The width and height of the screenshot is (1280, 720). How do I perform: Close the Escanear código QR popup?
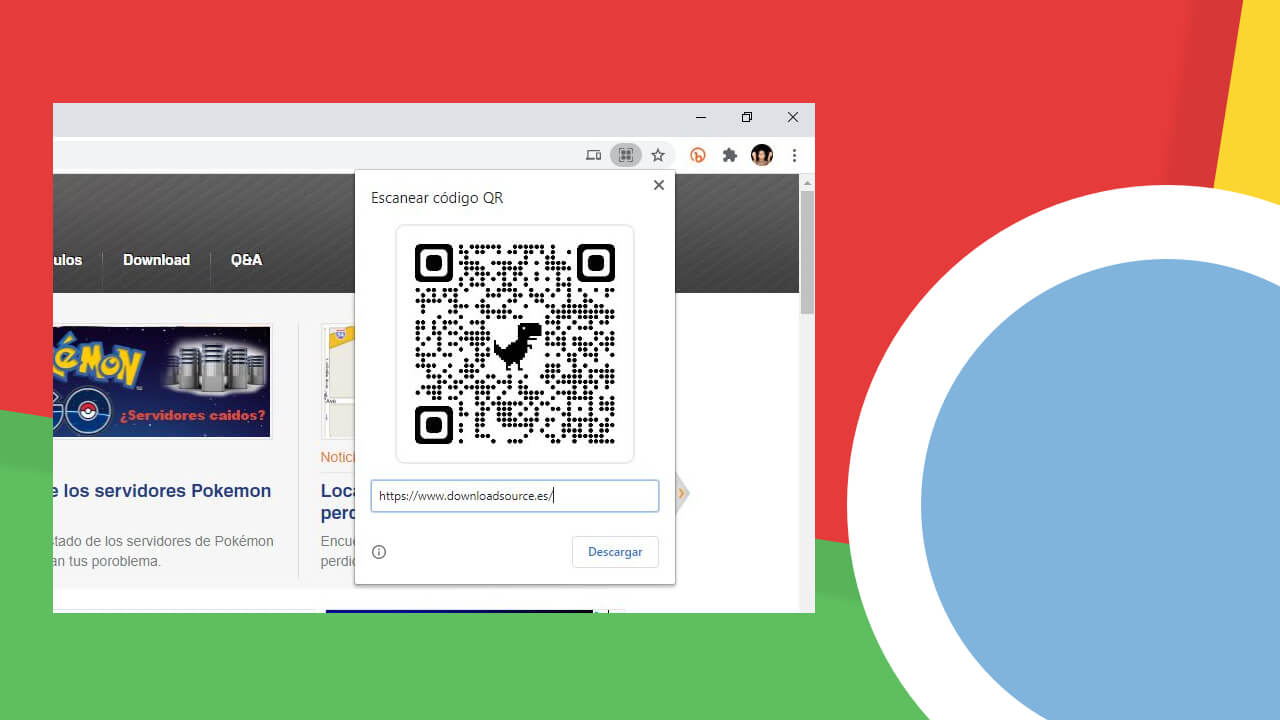click(658, 185)
